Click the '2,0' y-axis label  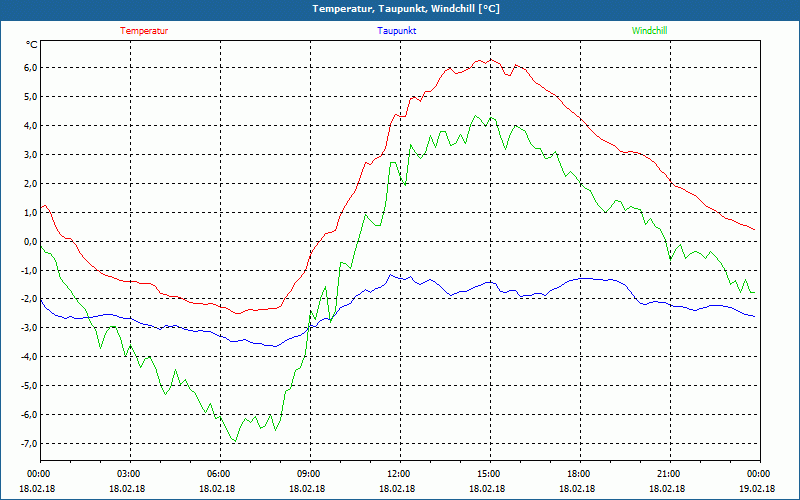30,184
